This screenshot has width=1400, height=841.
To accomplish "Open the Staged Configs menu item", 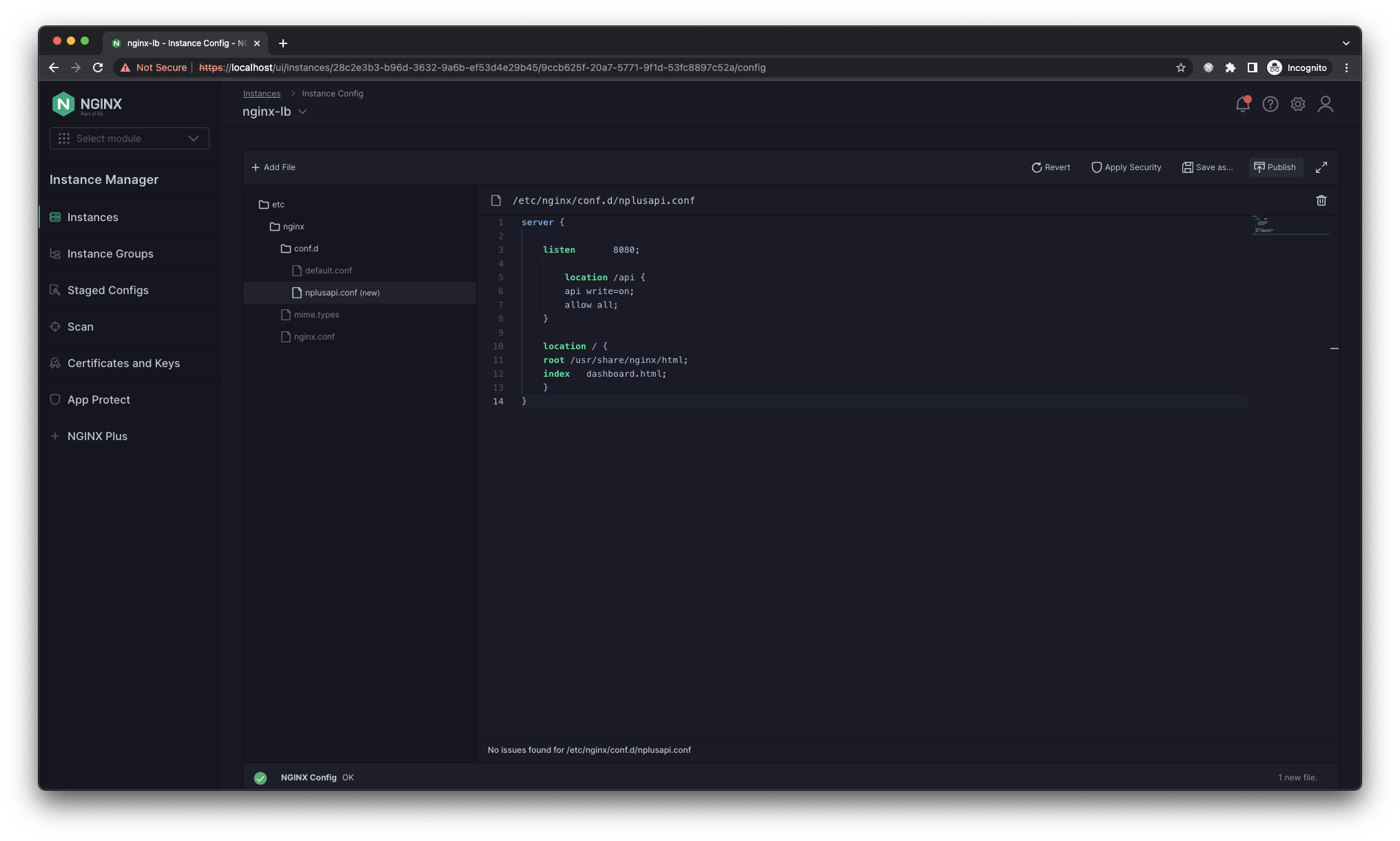I will pyautogui.click(x=107, y=290).
